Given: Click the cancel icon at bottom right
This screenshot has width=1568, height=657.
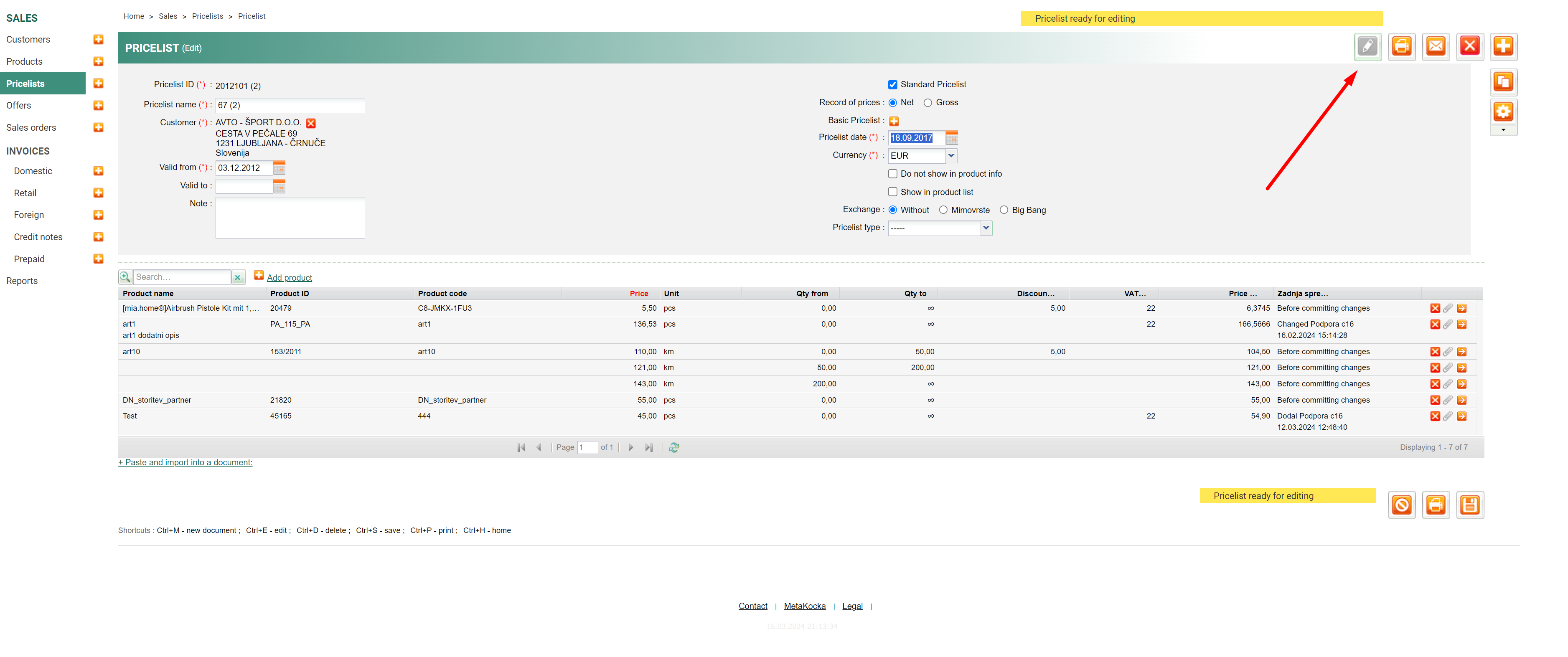Looking at the screenshot, I should point(1401,505).
